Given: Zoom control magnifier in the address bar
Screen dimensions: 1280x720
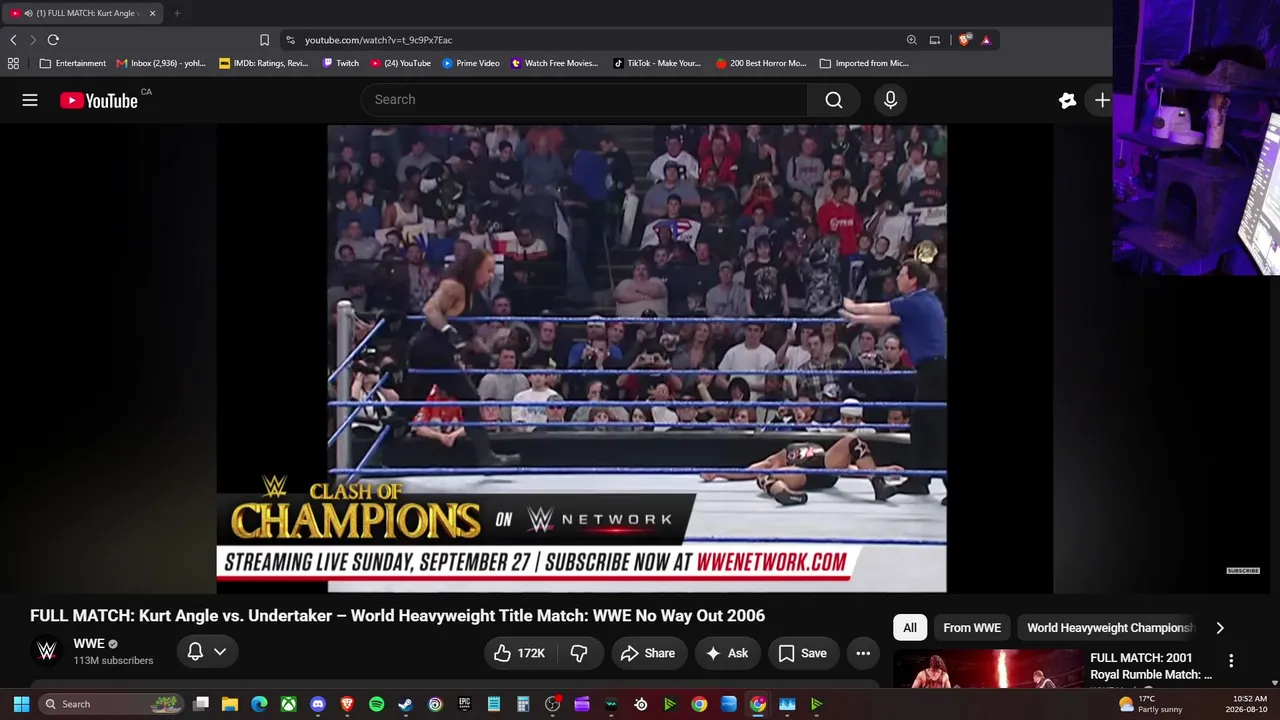Looking at the screenshot, I should pos(912,40).
